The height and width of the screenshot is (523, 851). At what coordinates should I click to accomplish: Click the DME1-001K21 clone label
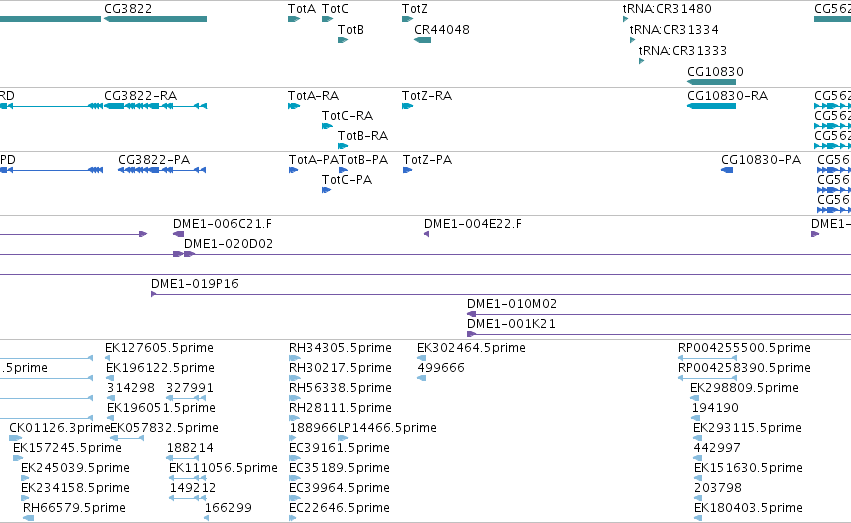tap(511, 324)
